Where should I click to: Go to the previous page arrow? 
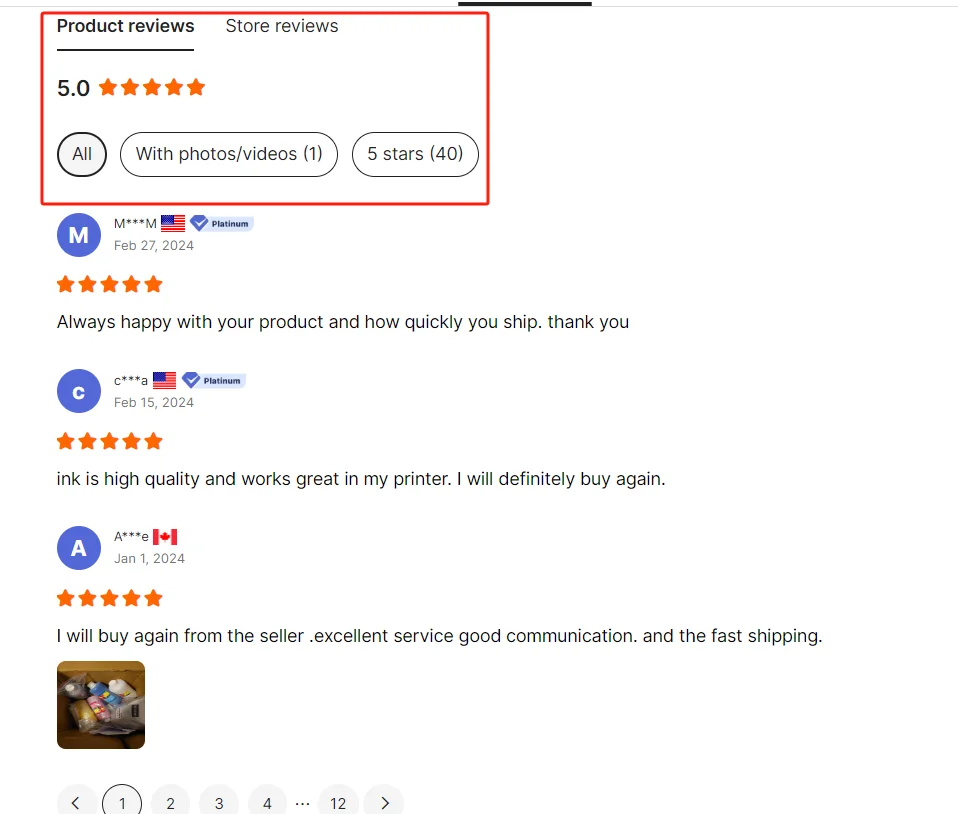pos(76,802)
